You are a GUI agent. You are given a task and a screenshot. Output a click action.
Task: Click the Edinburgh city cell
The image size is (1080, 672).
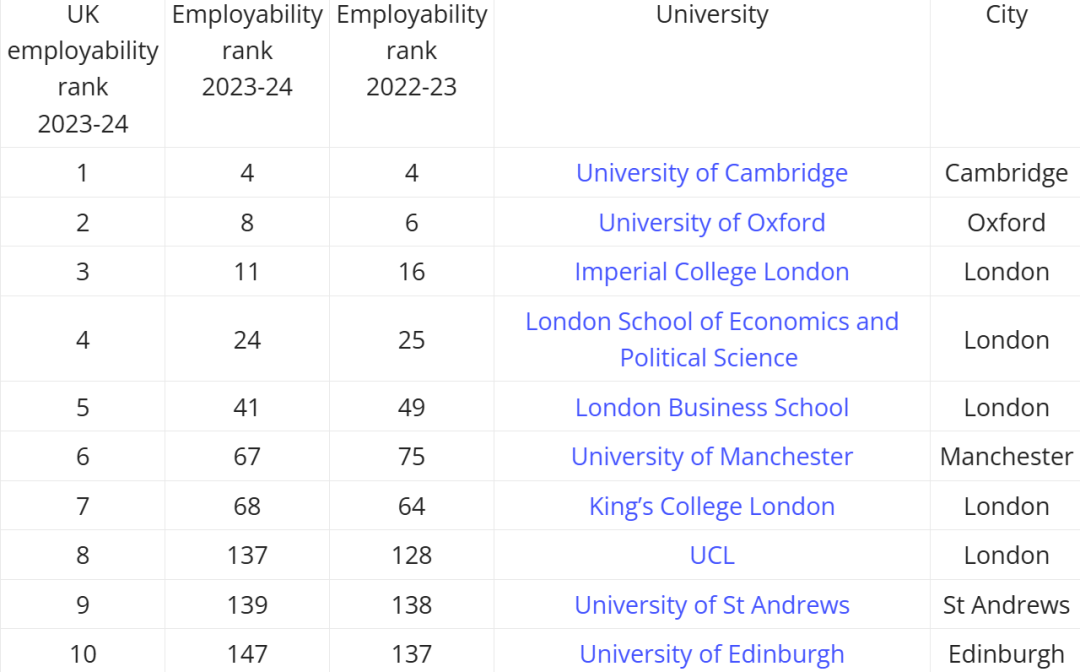[x=1006, y=654]
